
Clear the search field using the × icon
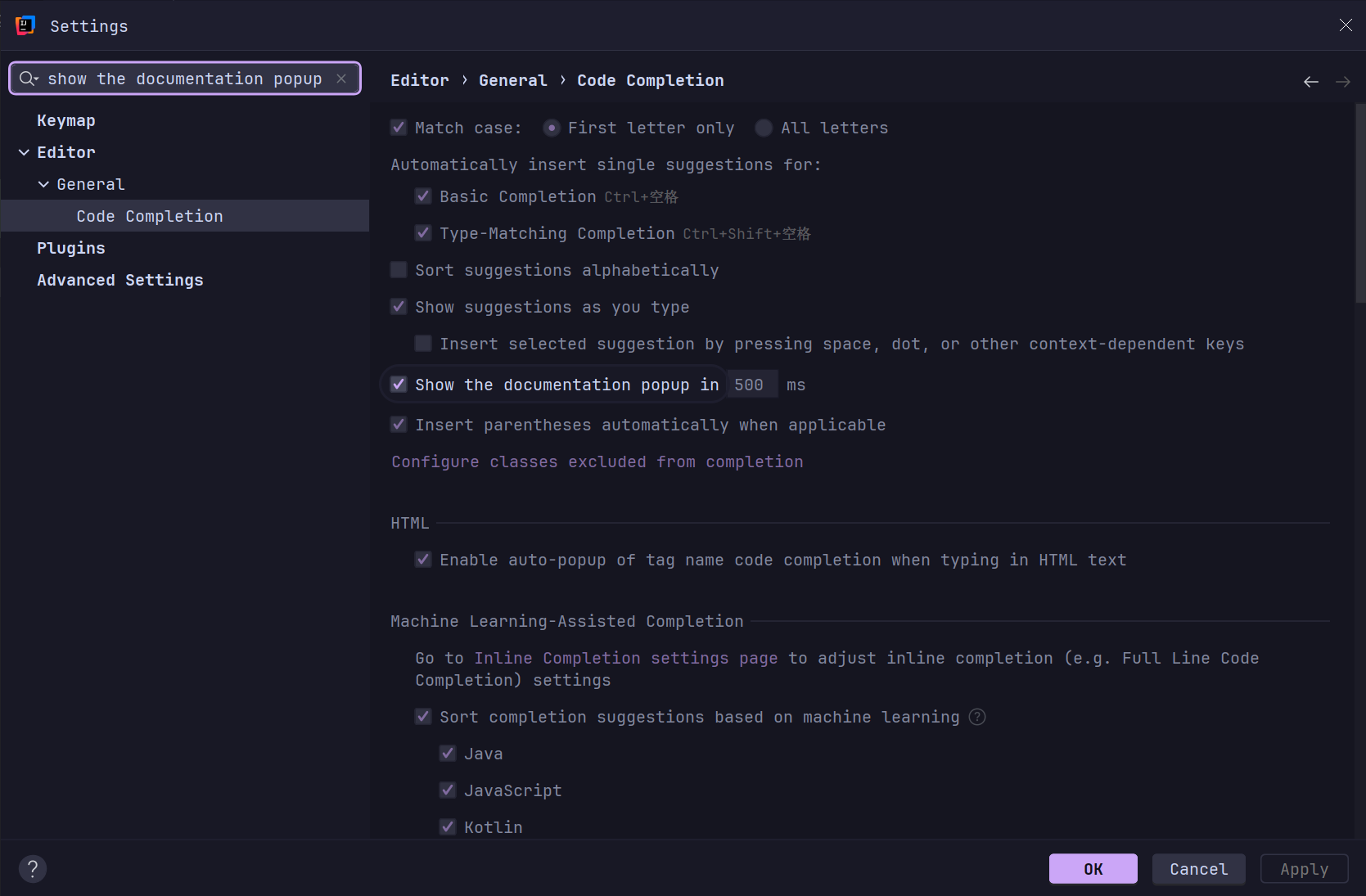341,79
